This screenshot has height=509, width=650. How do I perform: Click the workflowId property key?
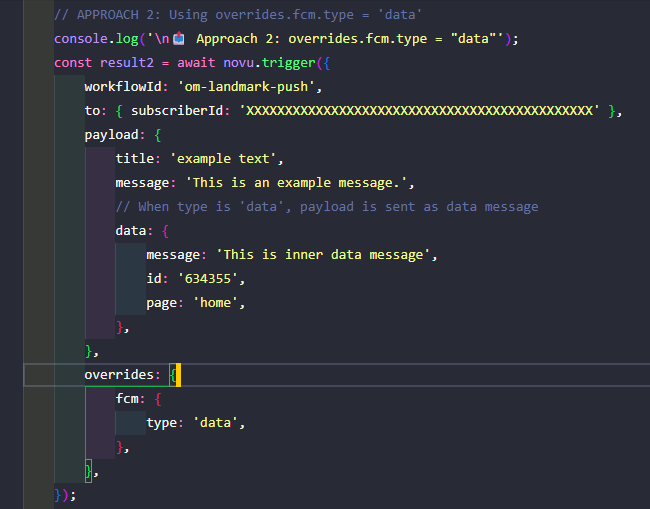click(x=123, y=87)
